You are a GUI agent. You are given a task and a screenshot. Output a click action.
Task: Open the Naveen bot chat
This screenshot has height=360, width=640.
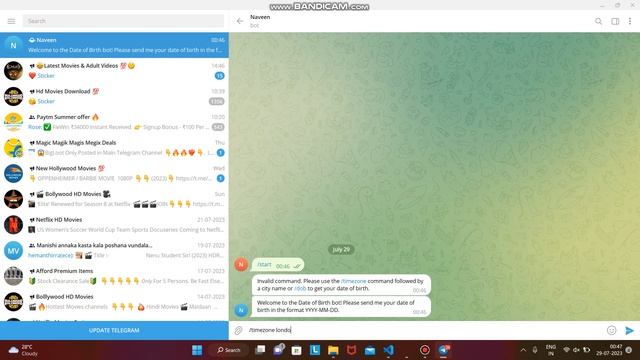pos(114,45)
